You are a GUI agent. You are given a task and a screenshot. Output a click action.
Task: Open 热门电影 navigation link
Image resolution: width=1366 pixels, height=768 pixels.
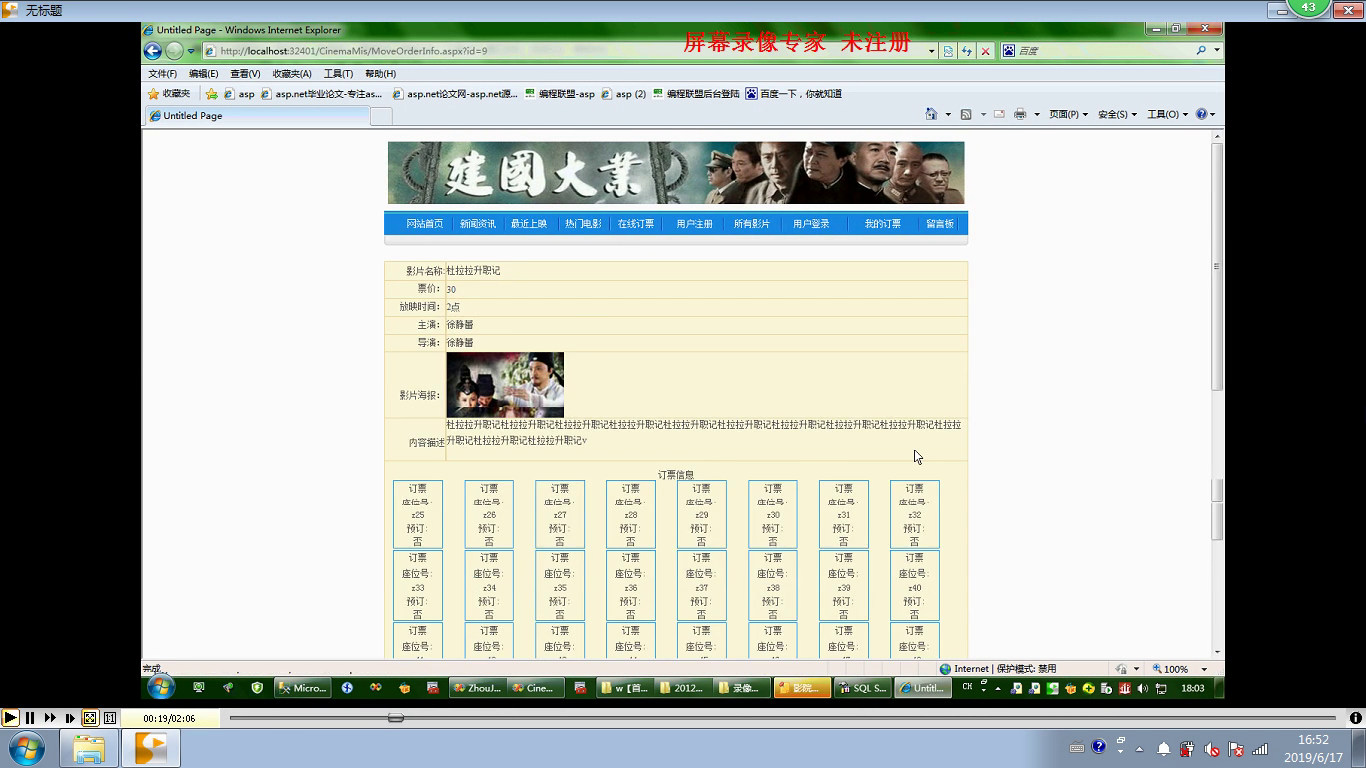tap(583, 224)
